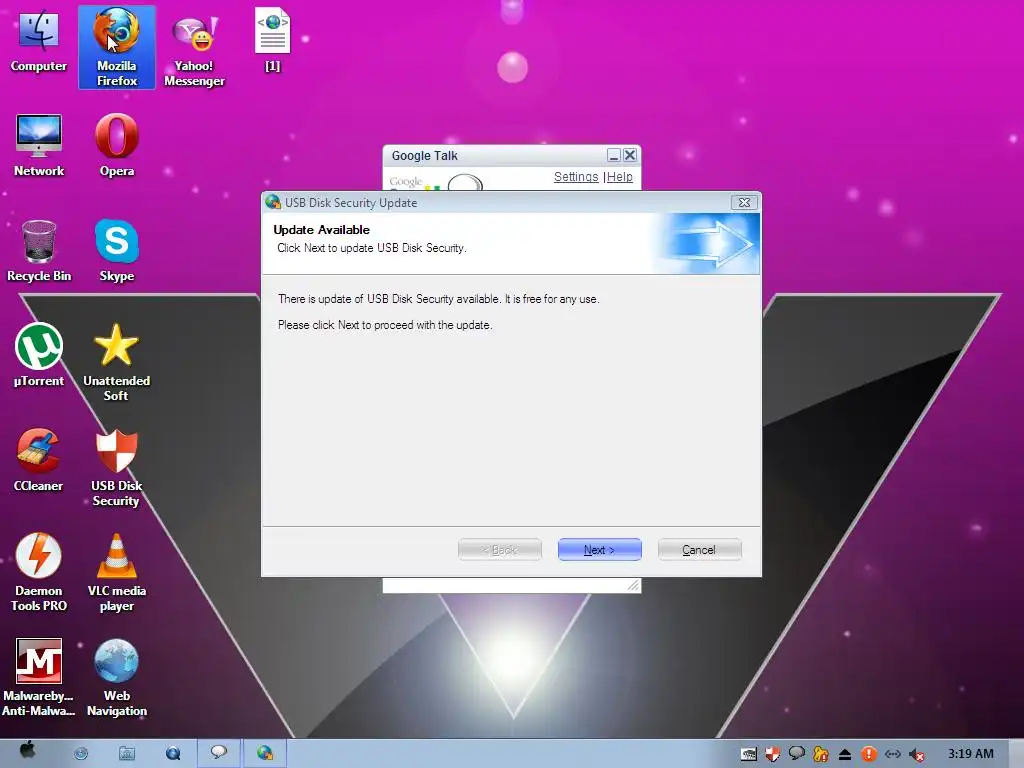The image size is (1024, 768).
Task: Launch CCleaner from the desktop
Action: pyautogui.click(x=39, y=460)
